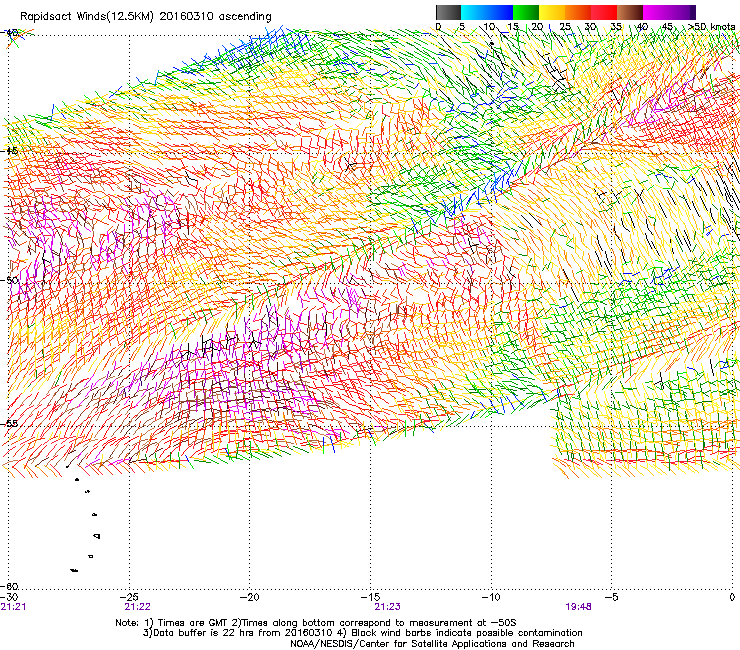Click the longitude label '-15'
Screen dimensions: 740x650
coord(371,597)
